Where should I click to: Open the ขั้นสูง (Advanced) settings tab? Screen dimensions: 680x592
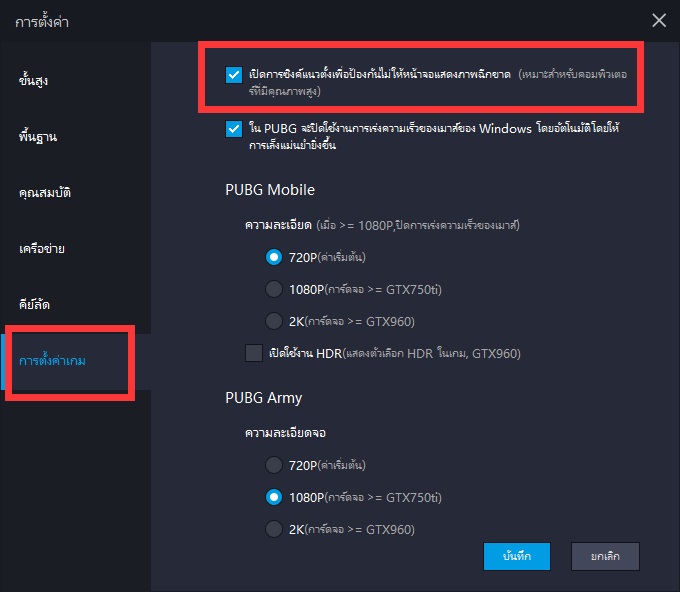tap(34, 80)
